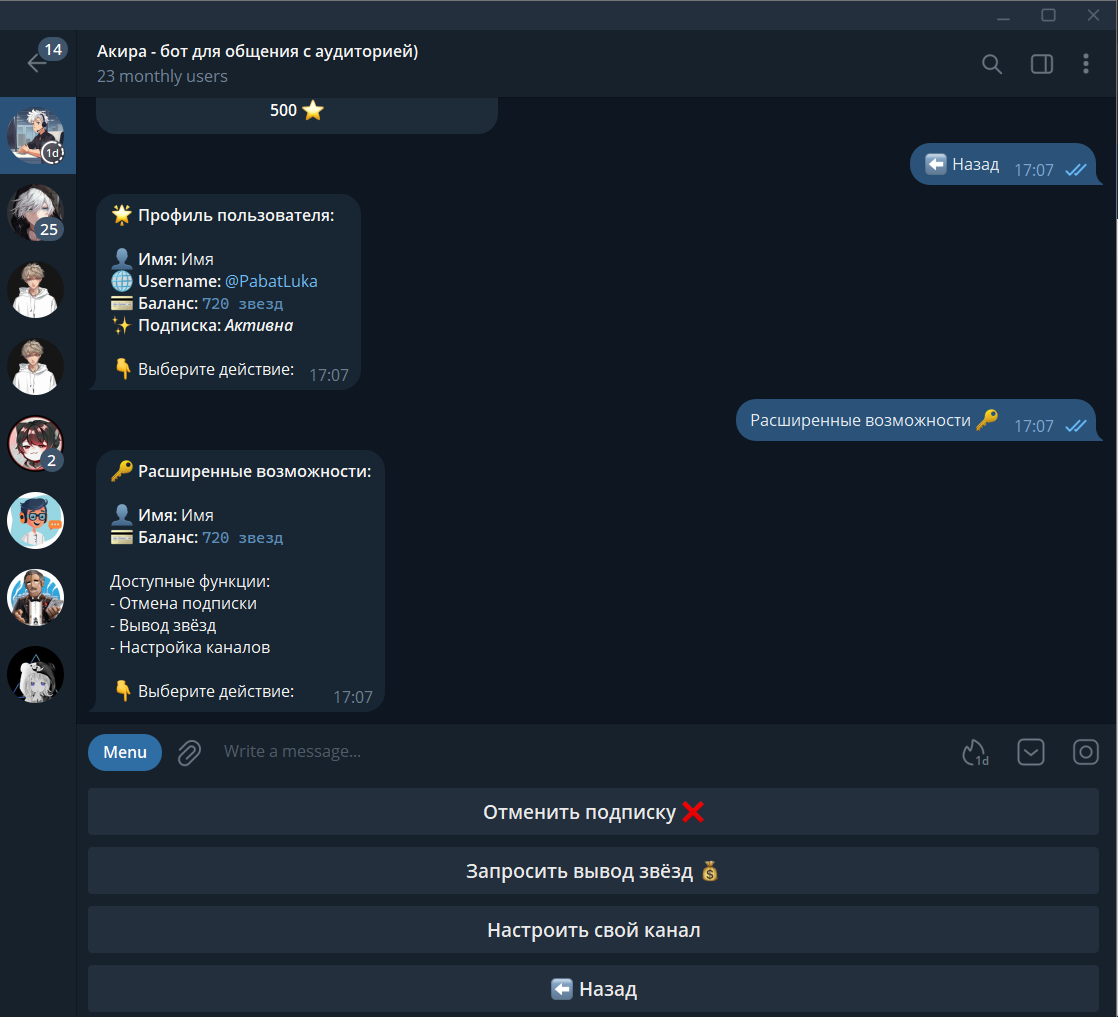Select the active chat avatar with 1d badge
The width and height of the screenshot is (1118, 1017).
[x=36, y=136]
